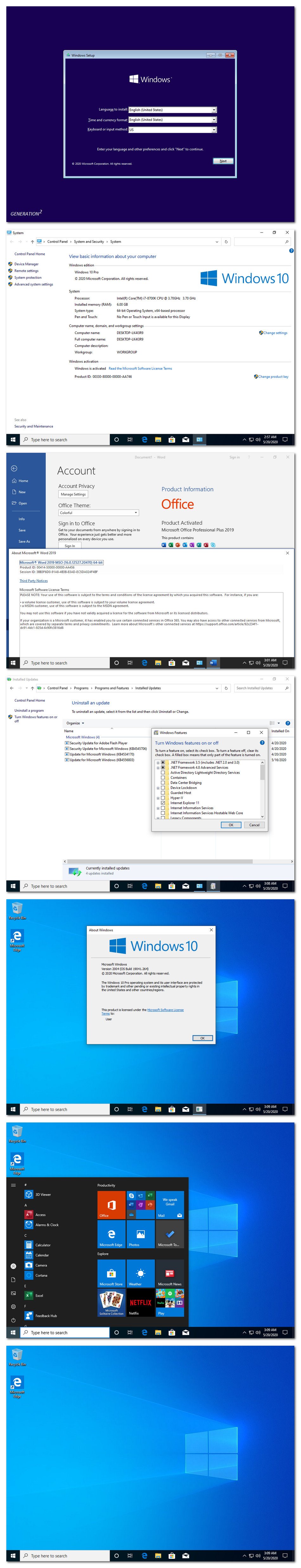301x1568 pixels.
Task: Select Home in Word backstage sidebar
Action: (20, 481)
